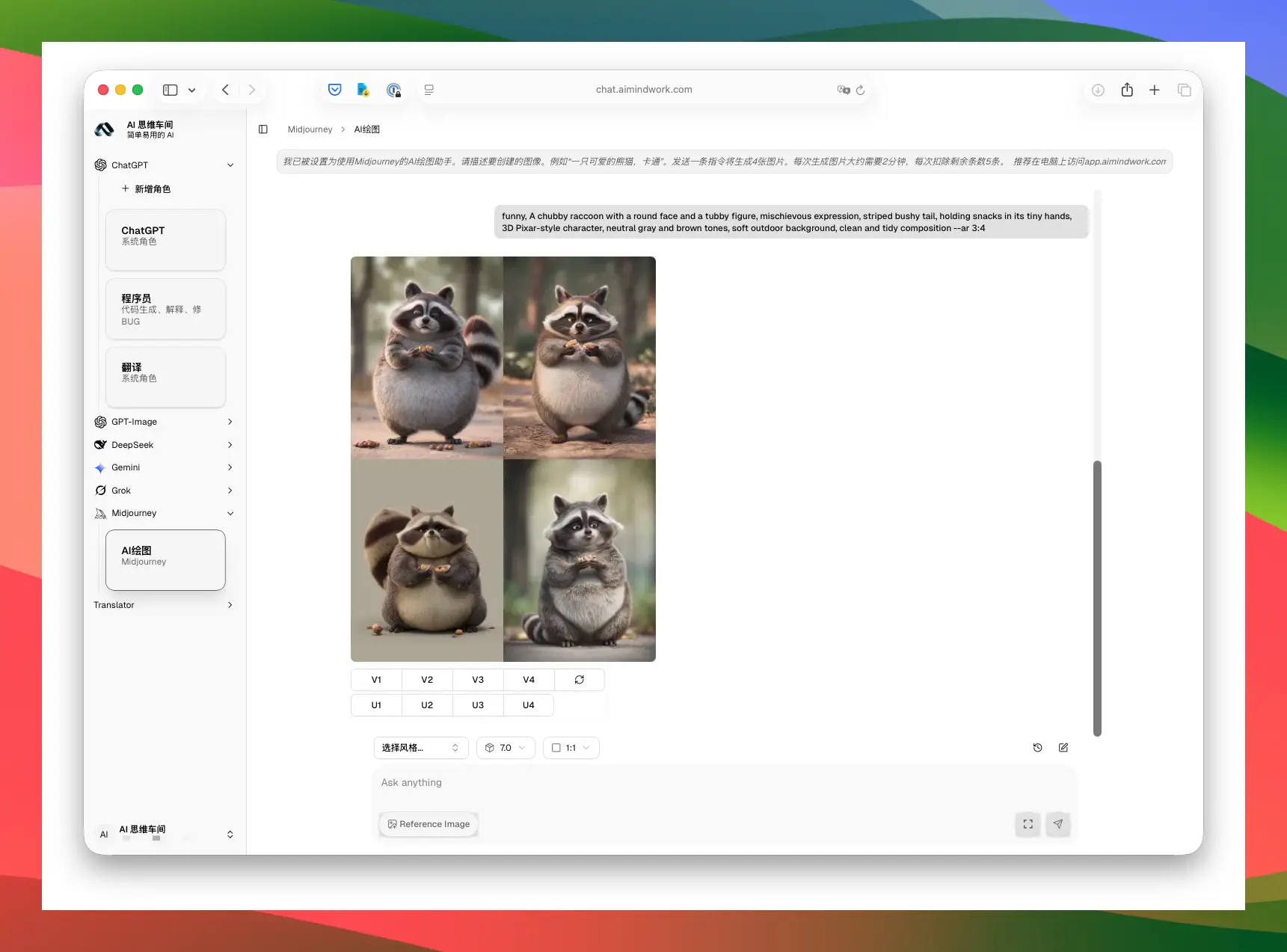This screenshot has width=1287, height=952.
Task: Click the Reference Image button
Action: pos(429,824)
